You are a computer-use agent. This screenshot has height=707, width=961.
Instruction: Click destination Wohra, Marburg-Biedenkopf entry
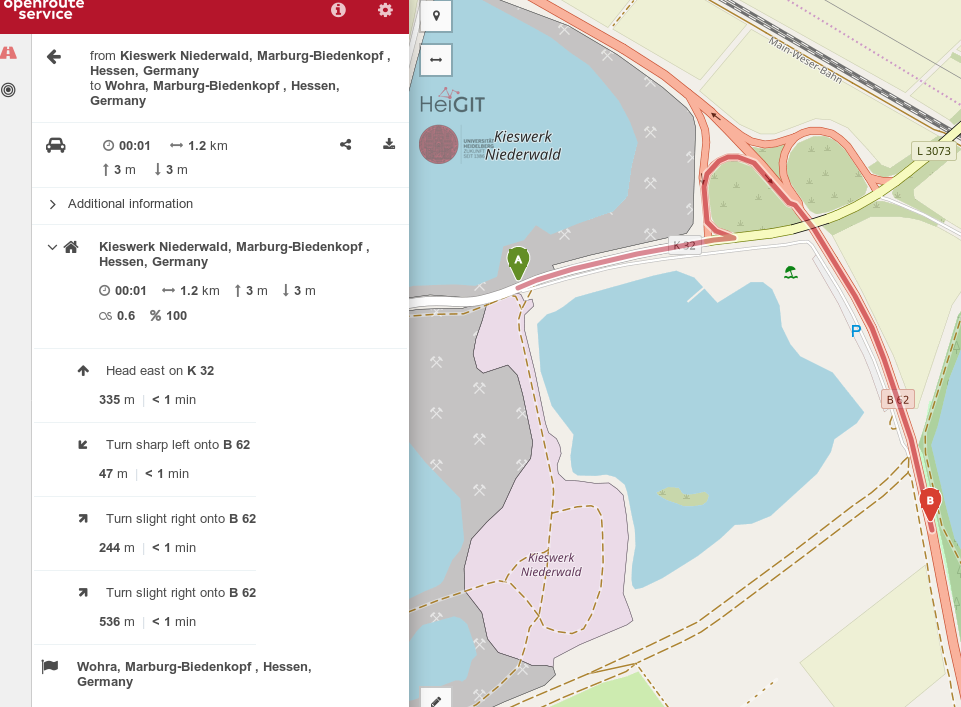coord(194,674)
